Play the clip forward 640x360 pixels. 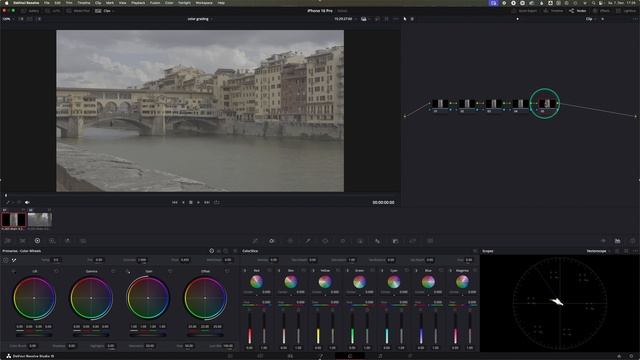pos(198,202)
